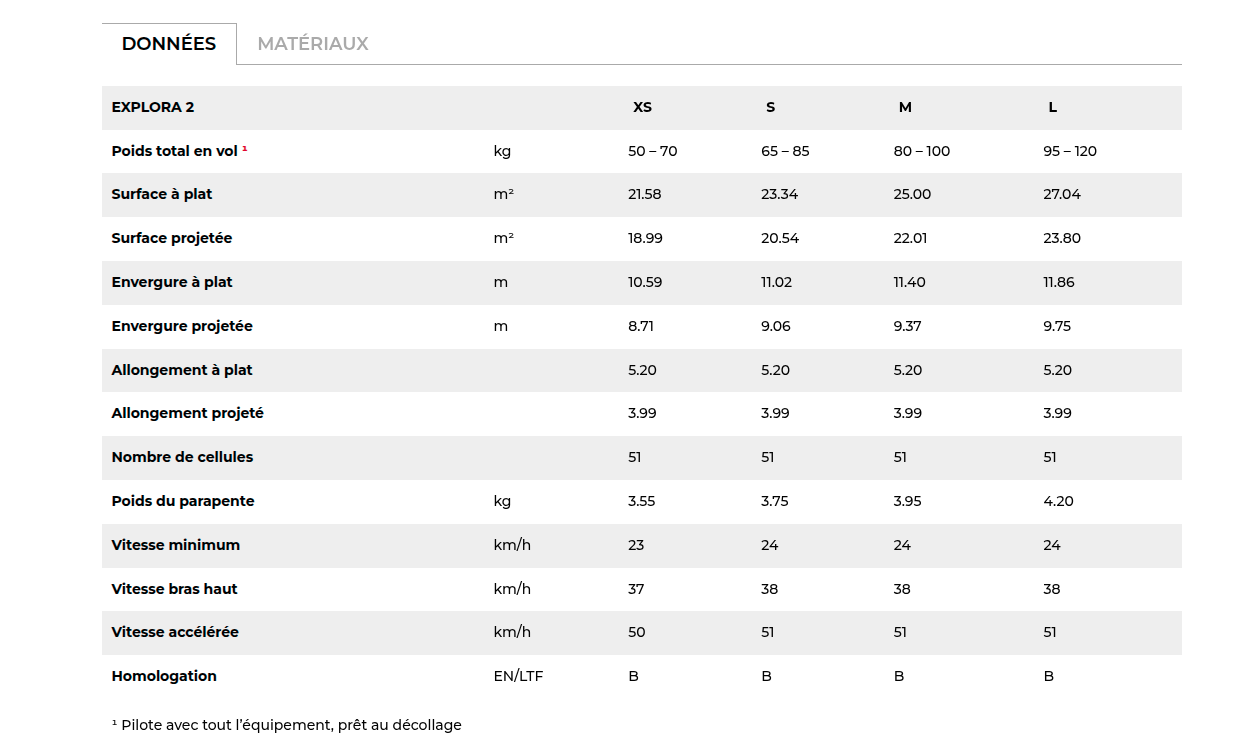Click the 95 – 120 weight range cell
The image size is (1234, 739).
(1070, 151)
